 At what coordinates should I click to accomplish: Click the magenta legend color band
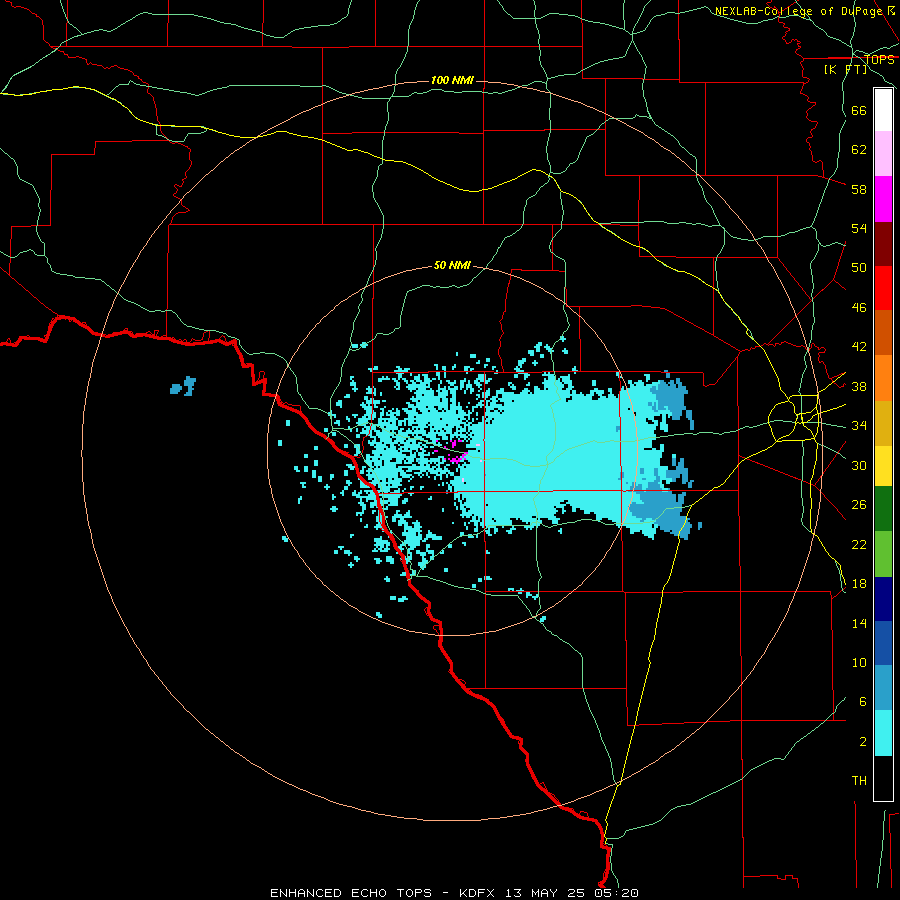point(883,199)
